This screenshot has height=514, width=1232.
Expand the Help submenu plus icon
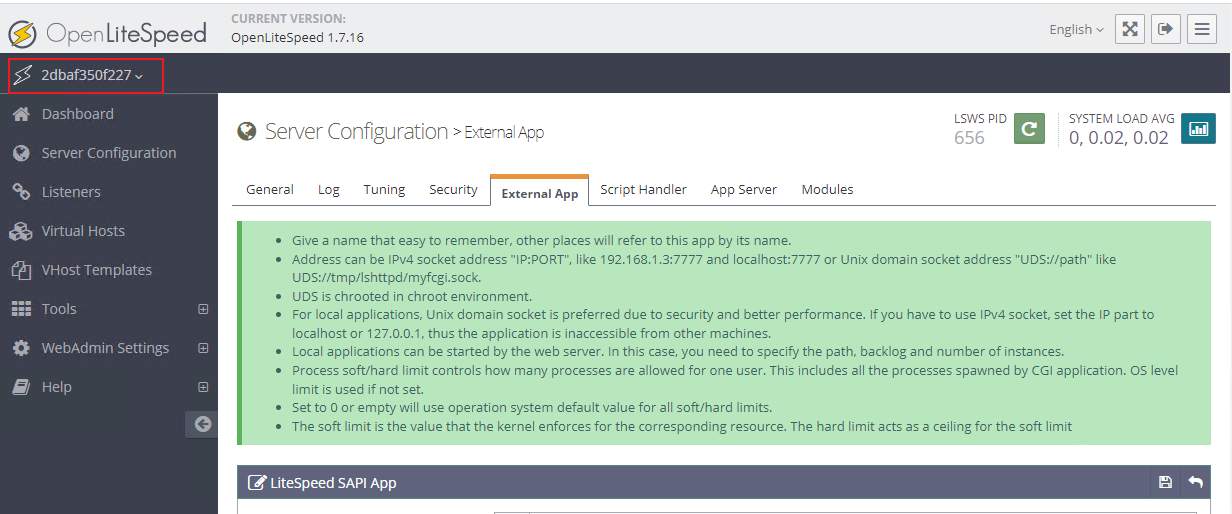(x=203, y=387)
